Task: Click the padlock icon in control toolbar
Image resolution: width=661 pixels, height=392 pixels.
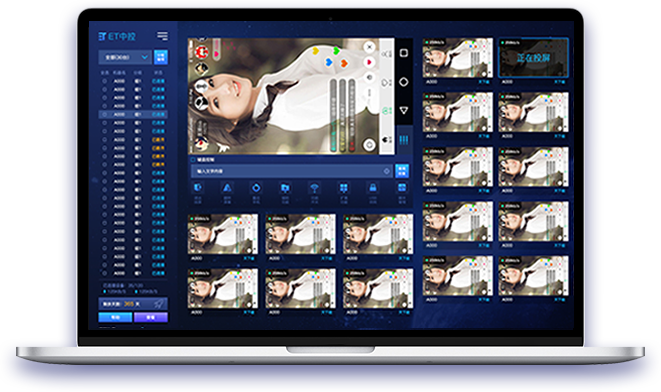Action: [x=373, y=188]
